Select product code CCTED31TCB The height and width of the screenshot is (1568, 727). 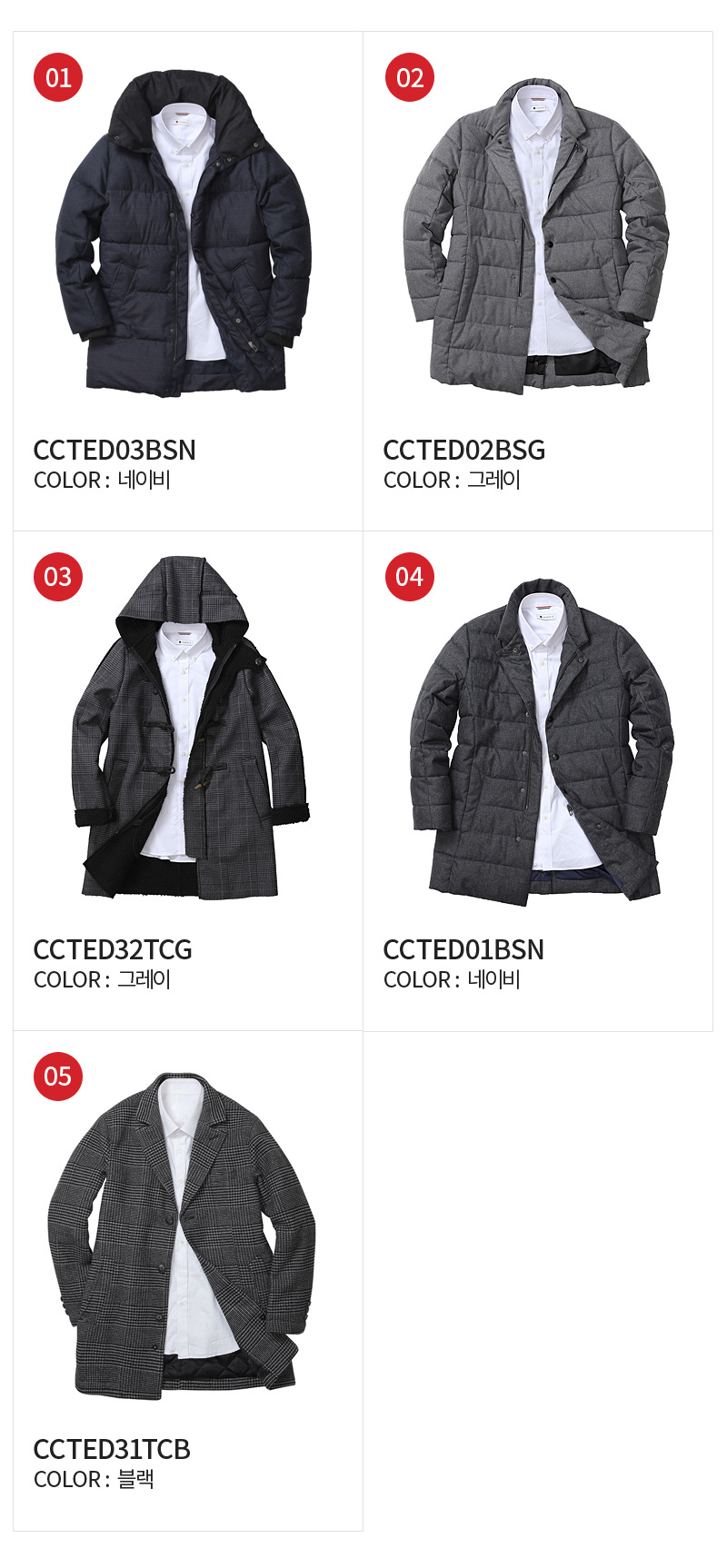click(x=112, y=1449)
